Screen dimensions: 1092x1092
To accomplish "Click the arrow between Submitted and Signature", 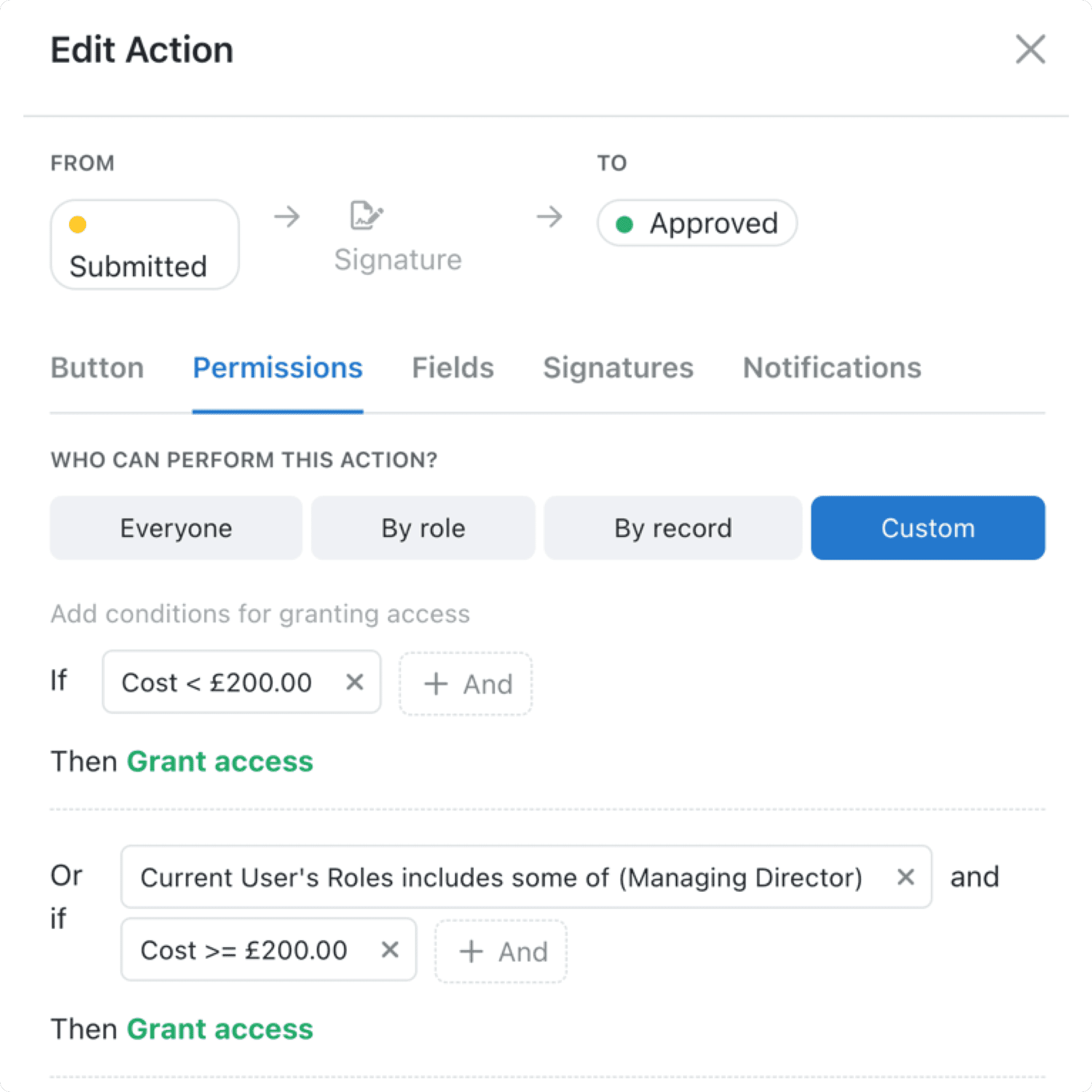I will coord(286,216).
